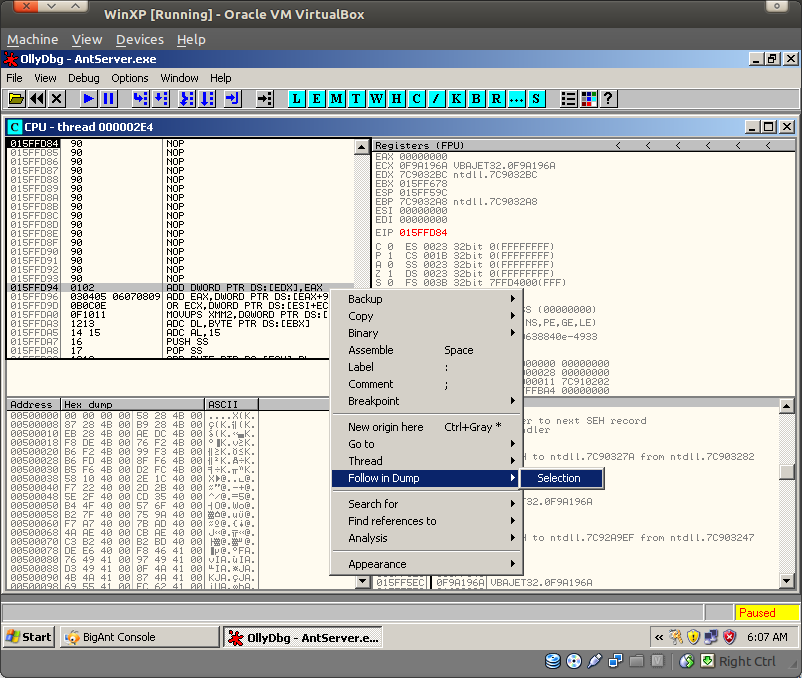Viewport: 802px width, 678px height.
Task: Expand the Thread submenu
Action: tap(427, 461)
